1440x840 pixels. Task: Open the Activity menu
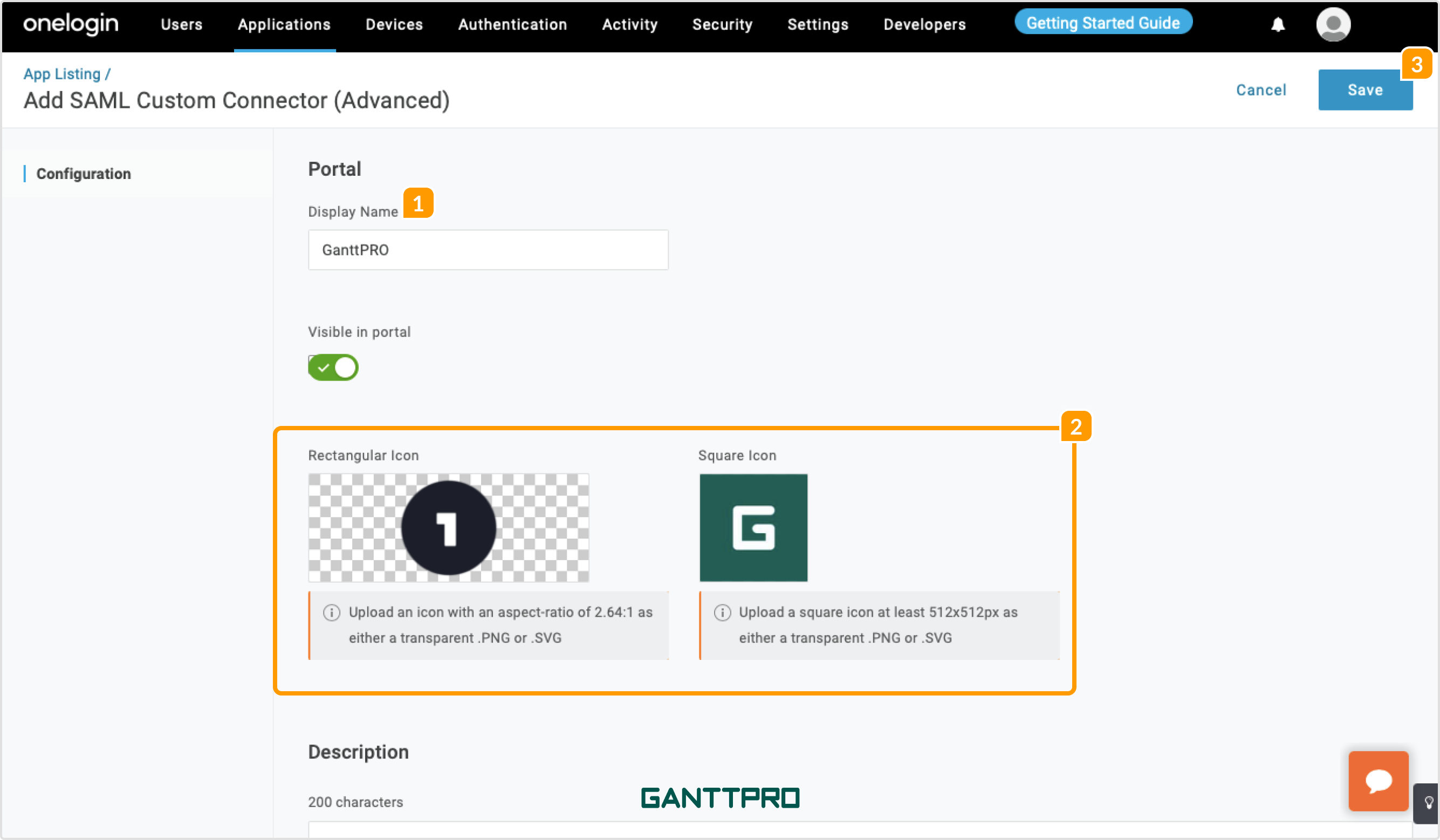pyautogui.click(x=630, y=25)
